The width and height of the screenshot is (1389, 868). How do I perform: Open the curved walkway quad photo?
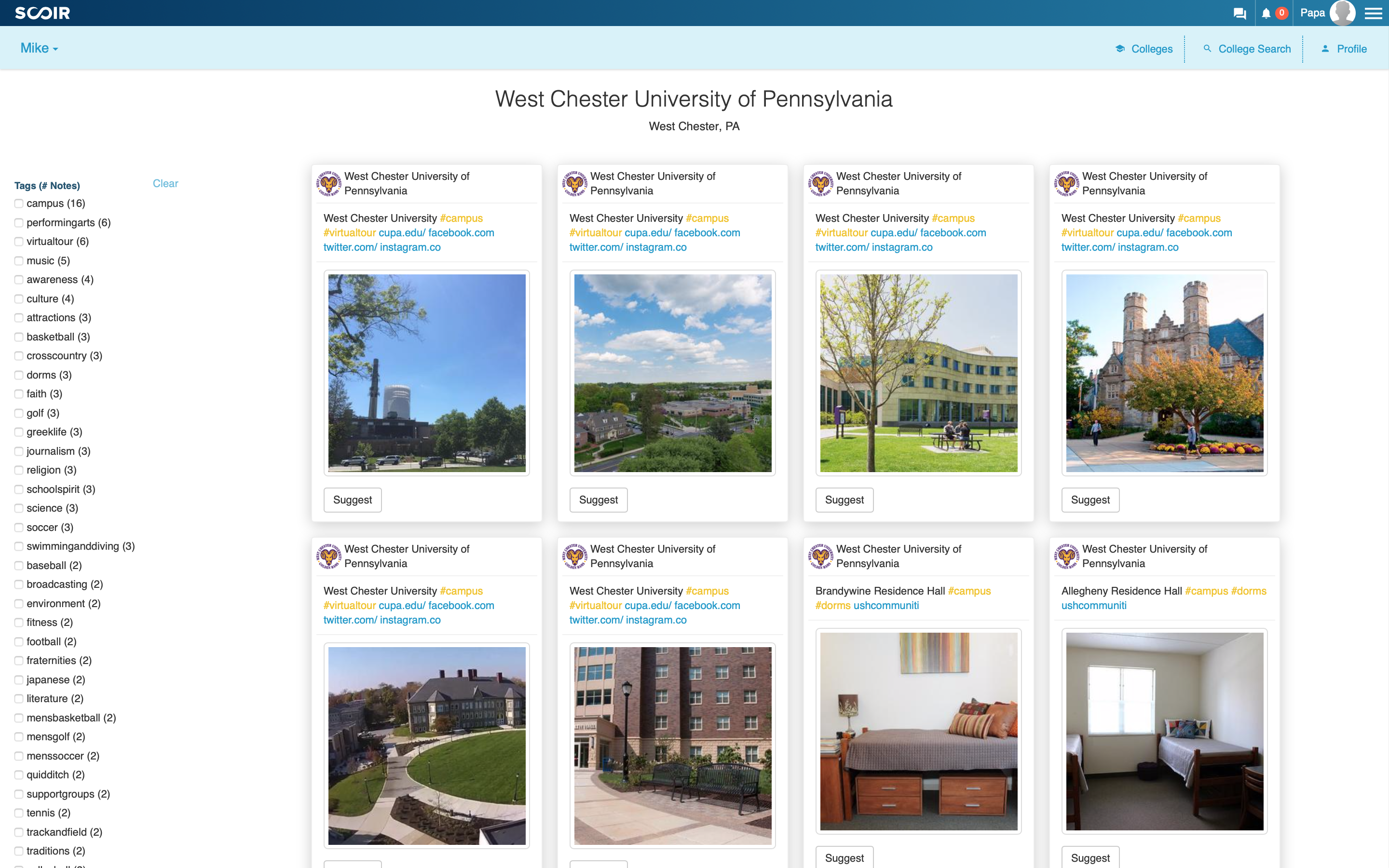coord(426,746)
